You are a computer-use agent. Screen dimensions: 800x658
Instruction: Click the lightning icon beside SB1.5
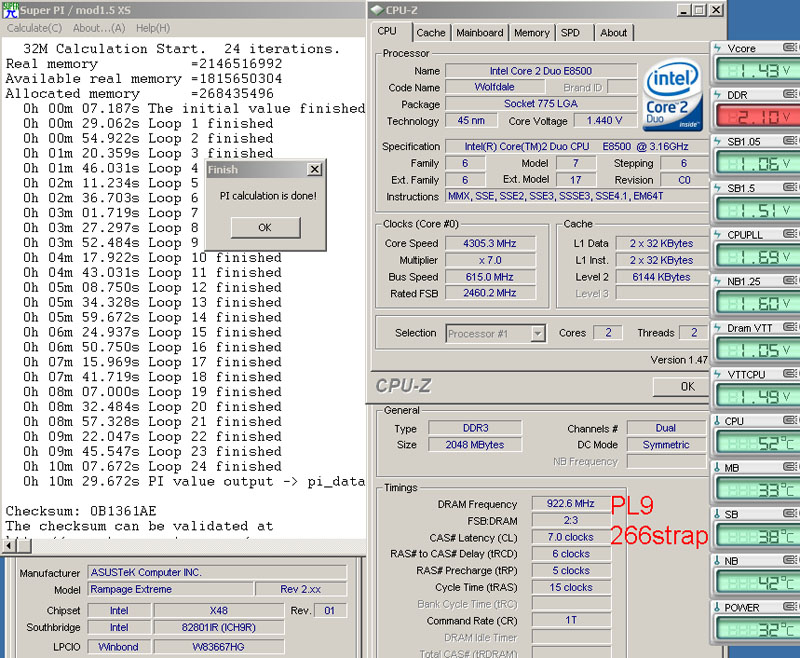pyautogui.click(x=718, y=188)
